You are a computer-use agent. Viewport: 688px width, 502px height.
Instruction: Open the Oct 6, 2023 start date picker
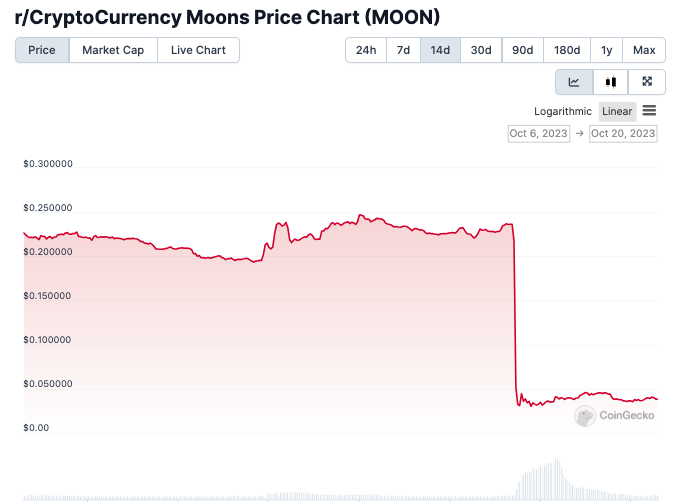tap(538, 133)
